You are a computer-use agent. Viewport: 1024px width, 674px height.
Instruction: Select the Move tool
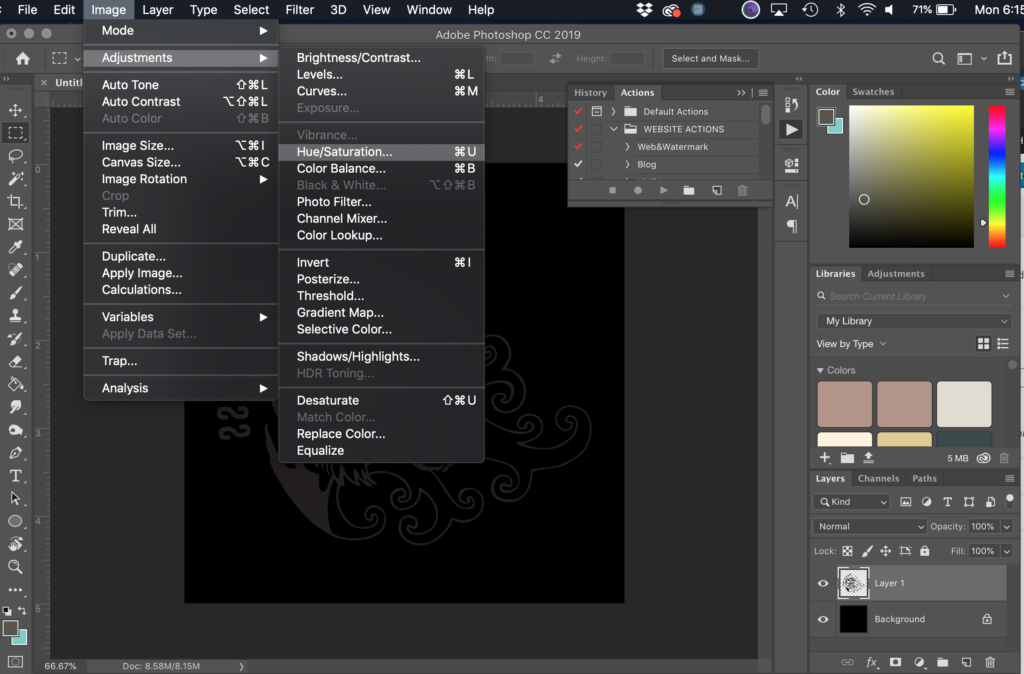[16, 110]
